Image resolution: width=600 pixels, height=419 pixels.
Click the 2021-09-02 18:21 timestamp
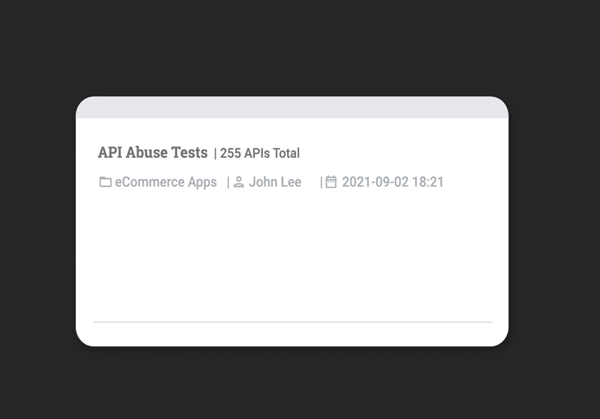tap(393, 182)
